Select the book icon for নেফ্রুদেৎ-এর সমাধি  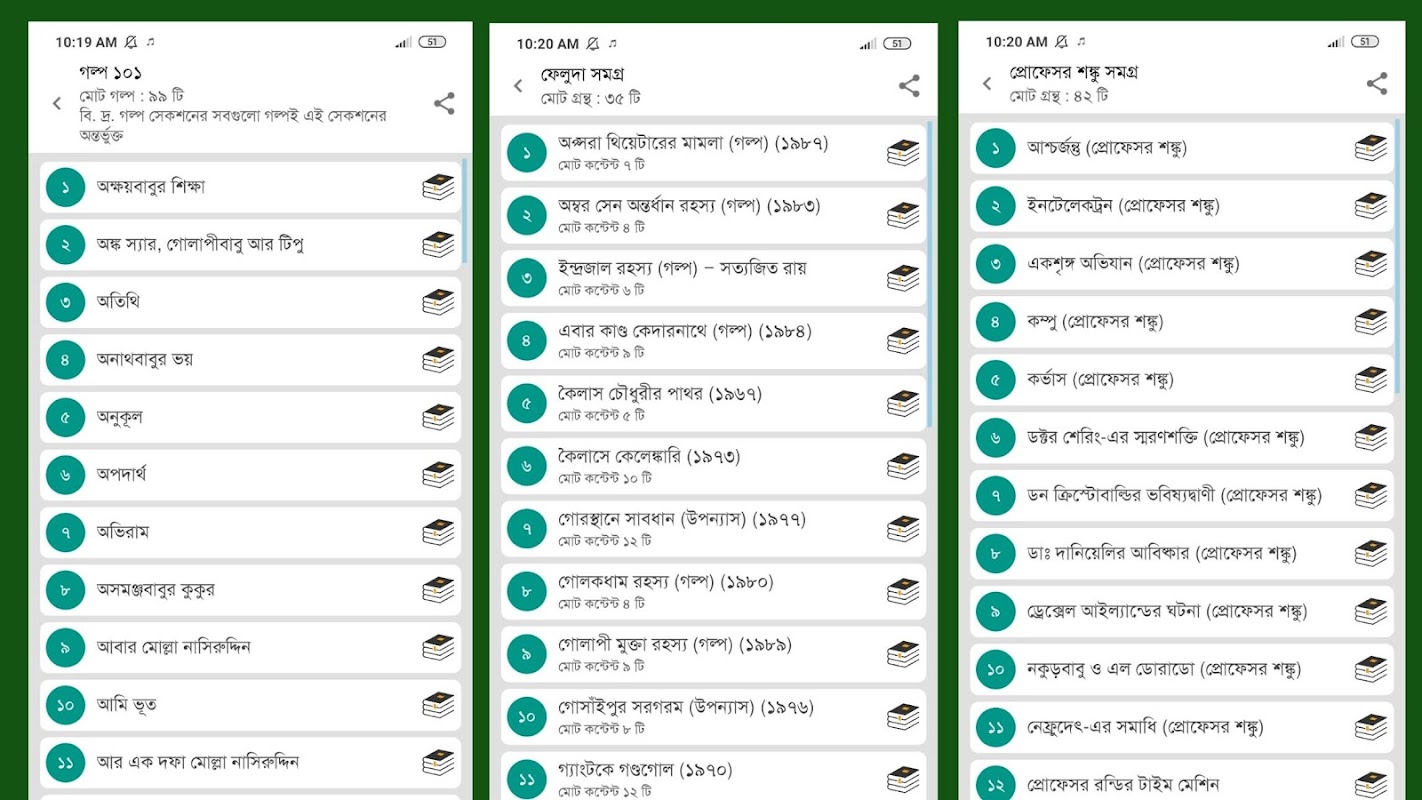click(1371, 727)
